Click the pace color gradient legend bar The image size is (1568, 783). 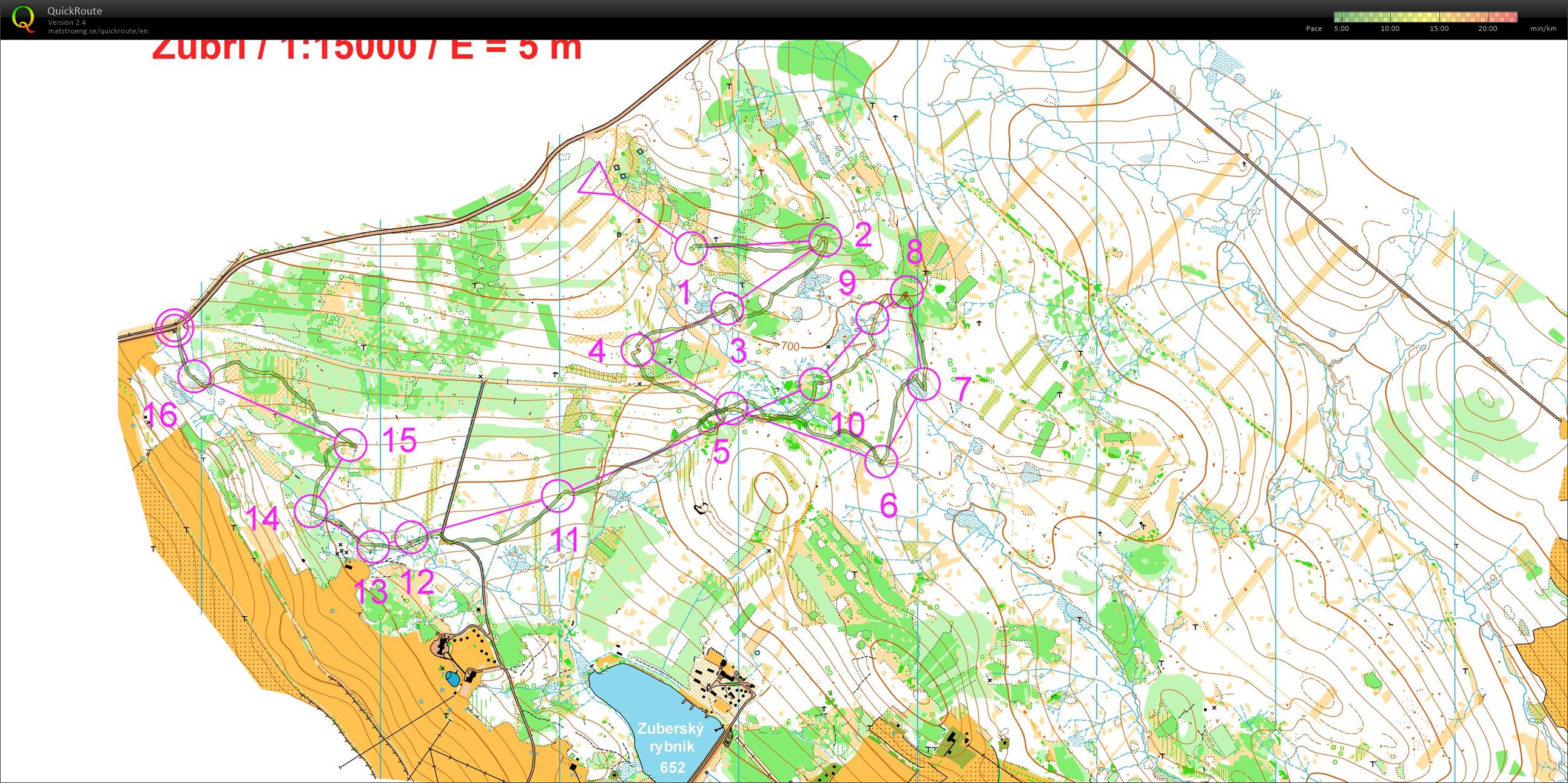1425,16
